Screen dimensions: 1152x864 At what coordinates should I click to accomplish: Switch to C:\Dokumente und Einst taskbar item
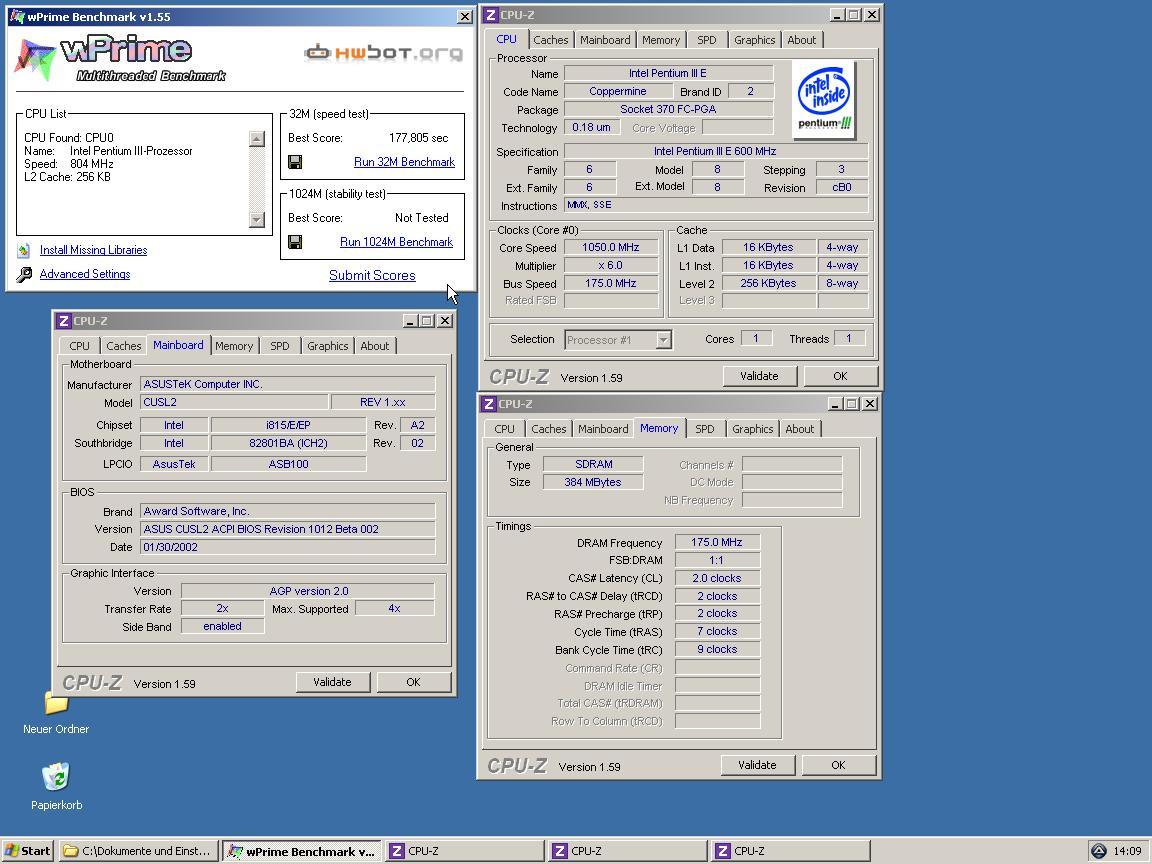click(x=138, y=851)
